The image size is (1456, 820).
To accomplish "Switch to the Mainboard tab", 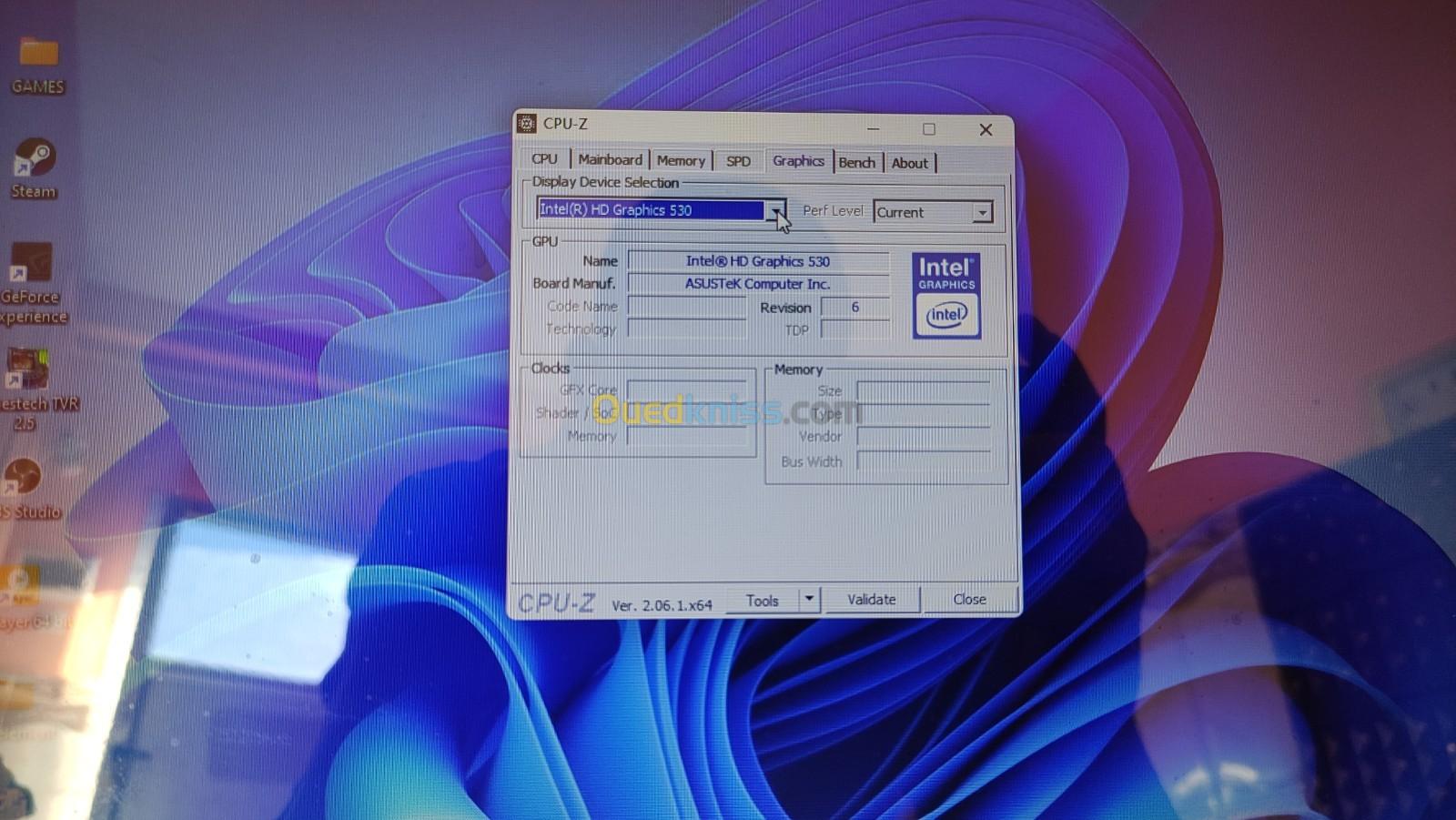I will pos(610,160).
